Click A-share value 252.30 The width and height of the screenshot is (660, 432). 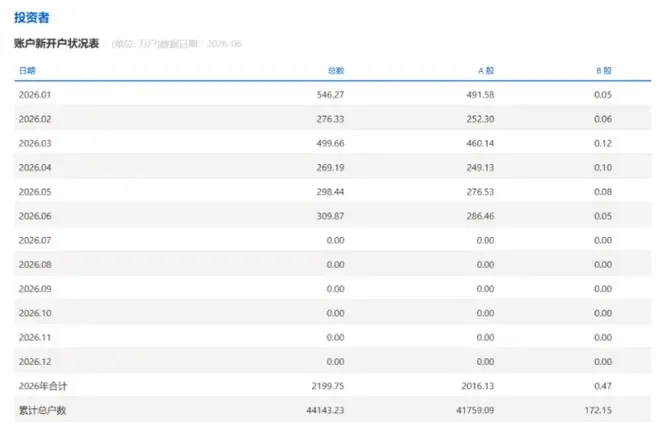pos(480,119)
